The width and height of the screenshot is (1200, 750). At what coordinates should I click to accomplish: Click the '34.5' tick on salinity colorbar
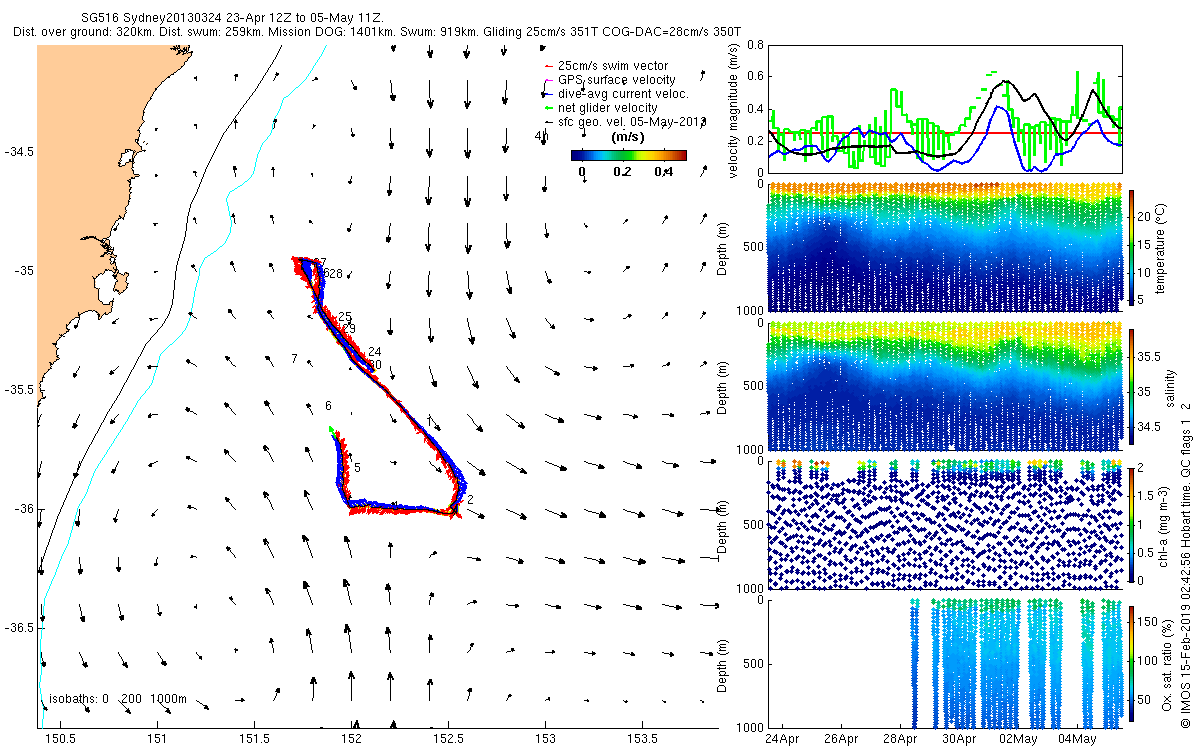point(1149,427)
